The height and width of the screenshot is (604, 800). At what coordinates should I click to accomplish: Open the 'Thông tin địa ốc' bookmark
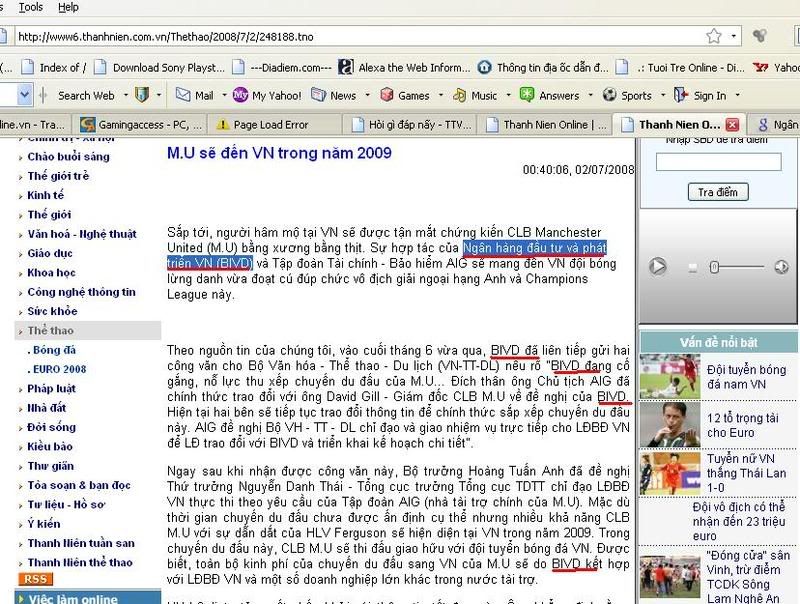point(543,67)
